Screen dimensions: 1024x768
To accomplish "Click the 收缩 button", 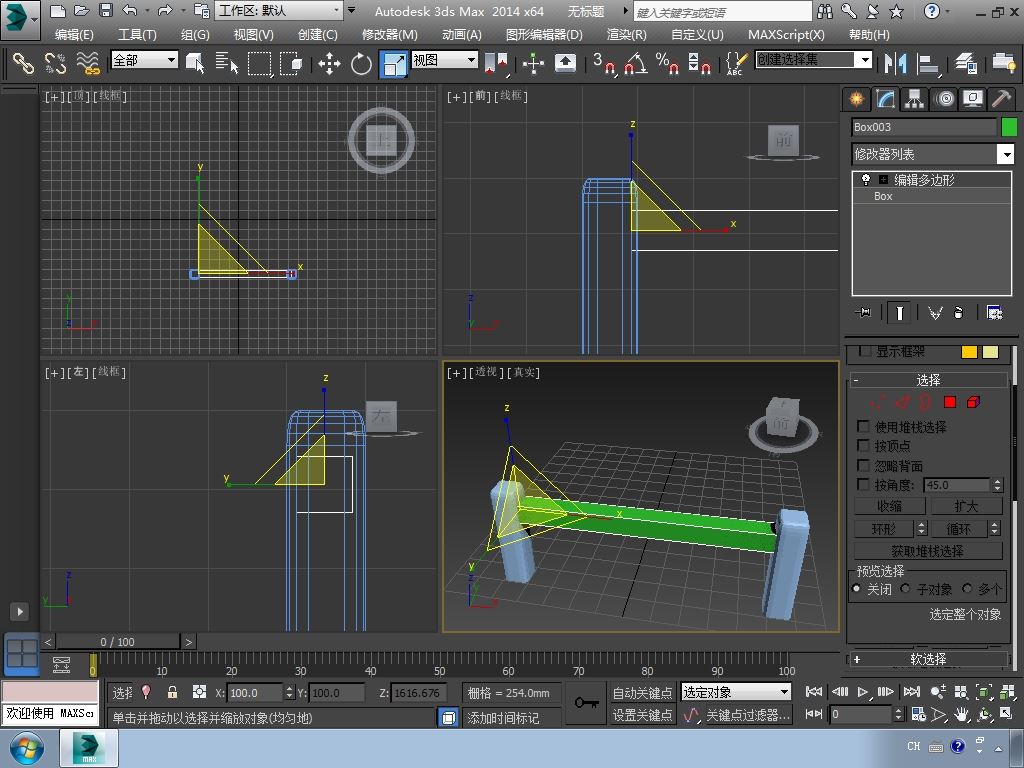I will click(x=889, y=506).
